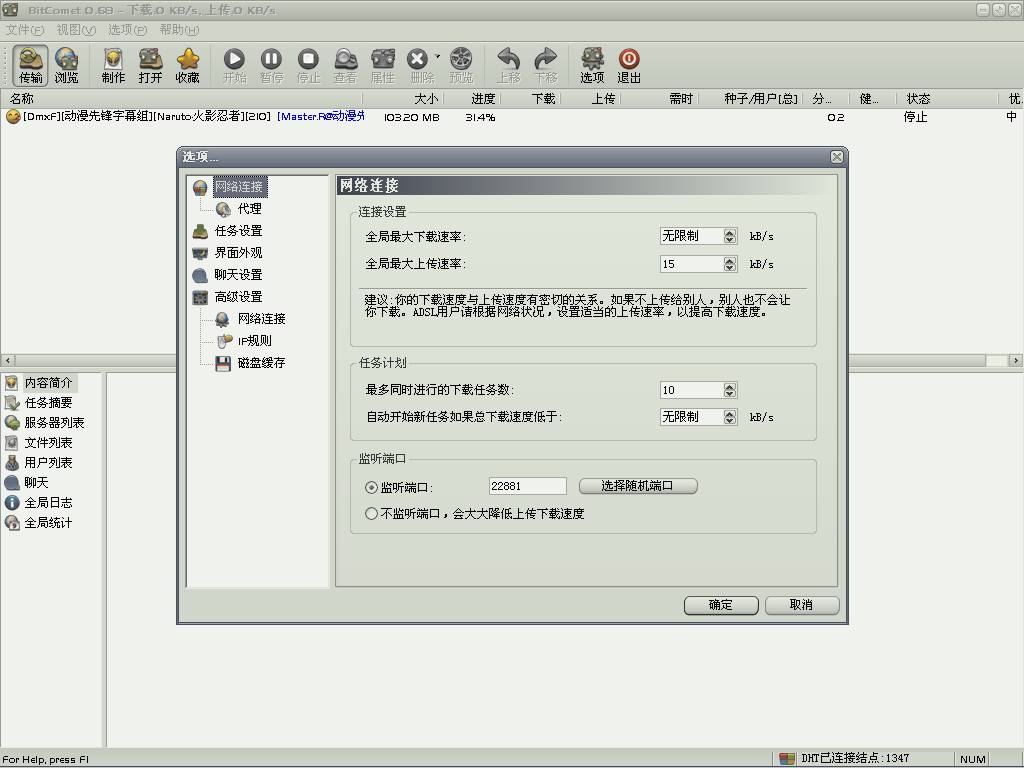Open the 帮助(H) menu
Image resolution: width=1024 pixels, height=768 pixels.
tap(179, 30)
